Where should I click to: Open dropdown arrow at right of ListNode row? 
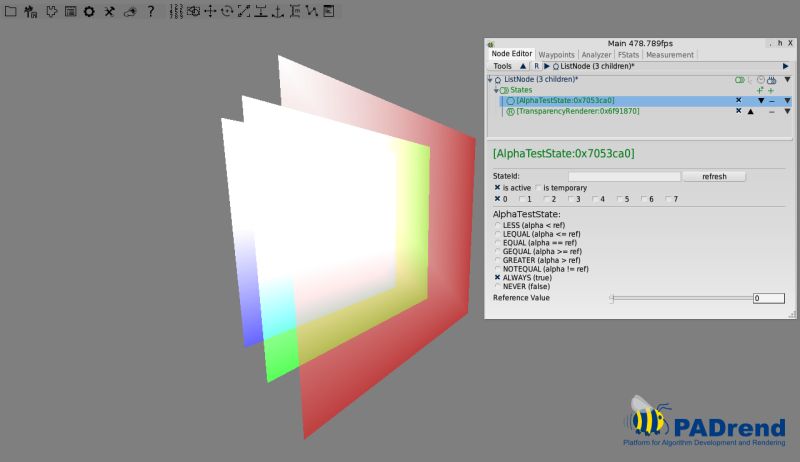coord(787,80)
